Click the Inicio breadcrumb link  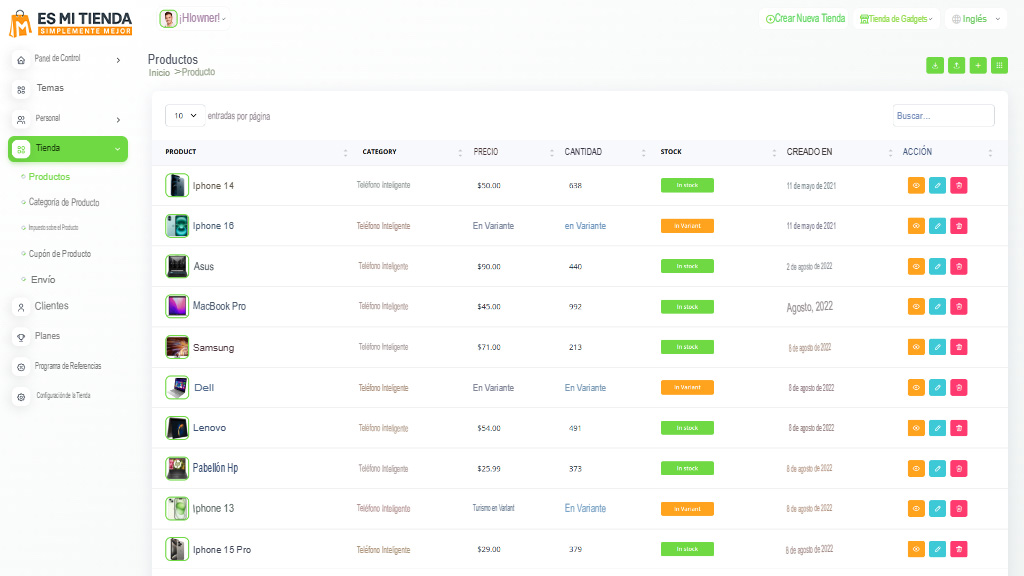(x=159, y=73)
